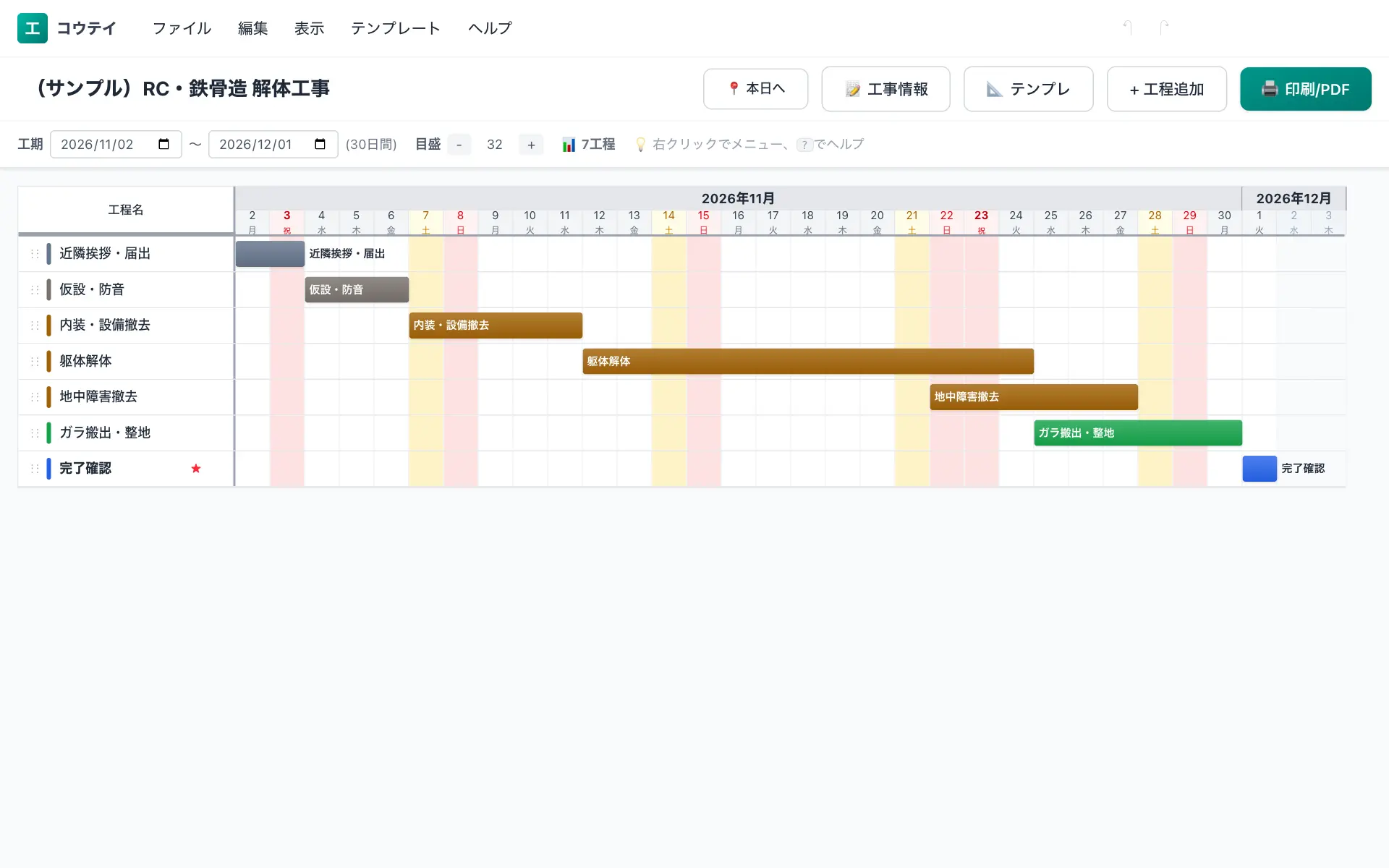Select the 内装・設備撤去 Gantt bar

point(496,325)
